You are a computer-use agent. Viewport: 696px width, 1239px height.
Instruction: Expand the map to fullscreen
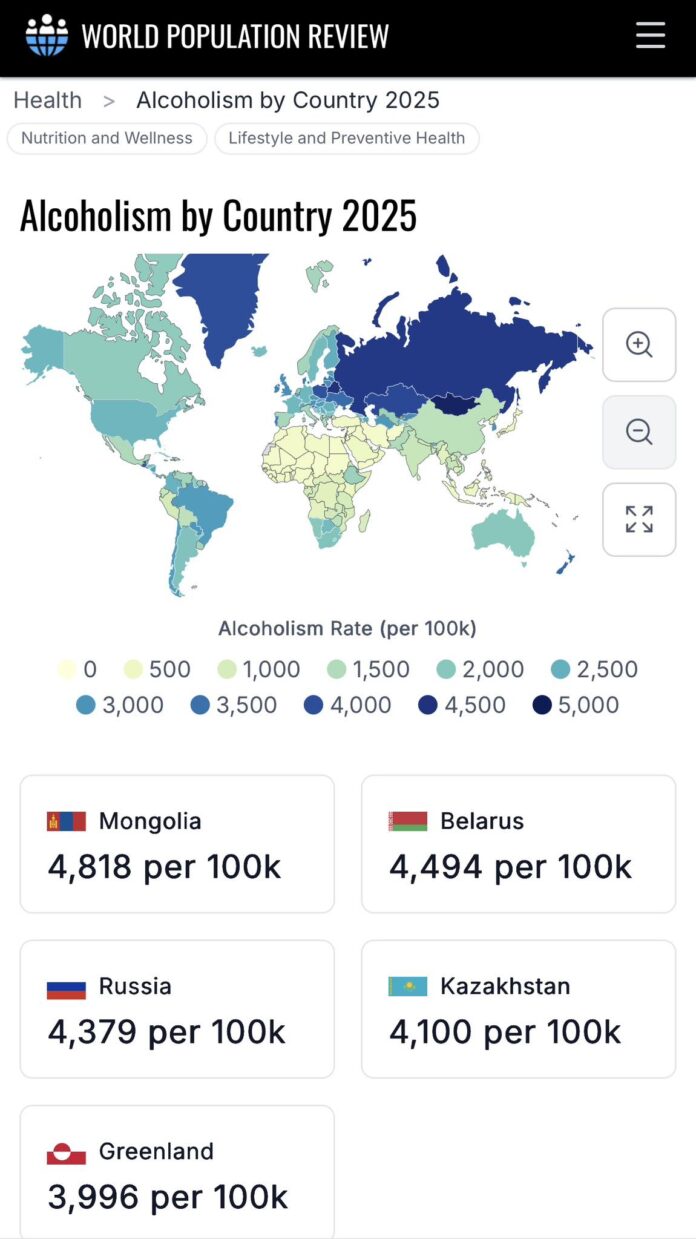point(639,519)
